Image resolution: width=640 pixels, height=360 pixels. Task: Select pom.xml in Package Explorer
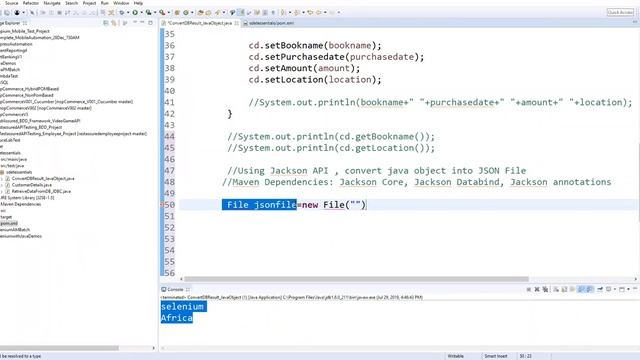coord(9,223)
